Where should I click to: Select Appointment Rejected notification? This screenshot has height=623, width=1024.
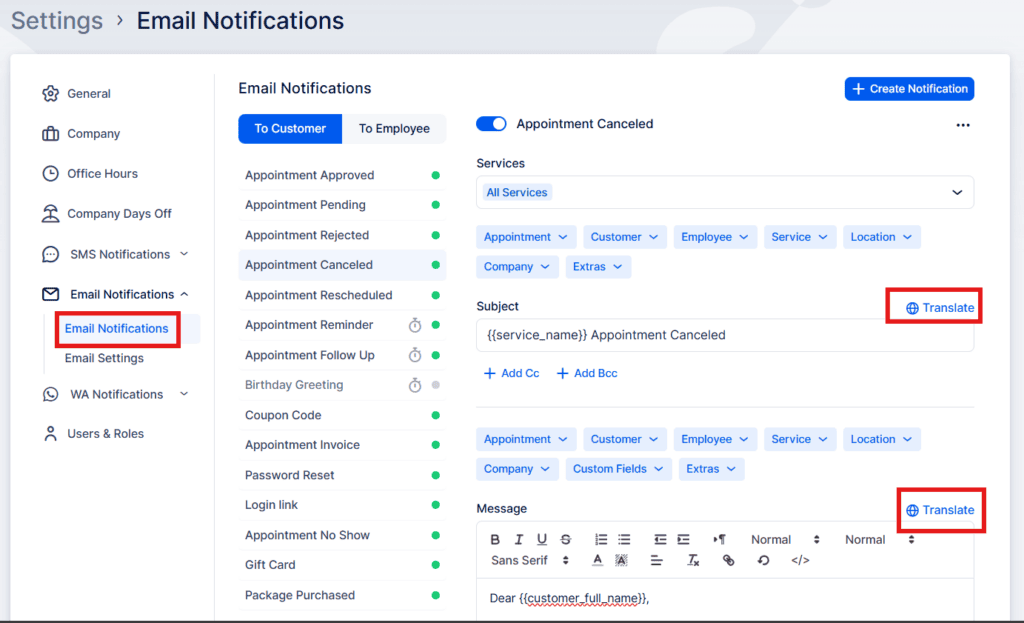(342, 235)
